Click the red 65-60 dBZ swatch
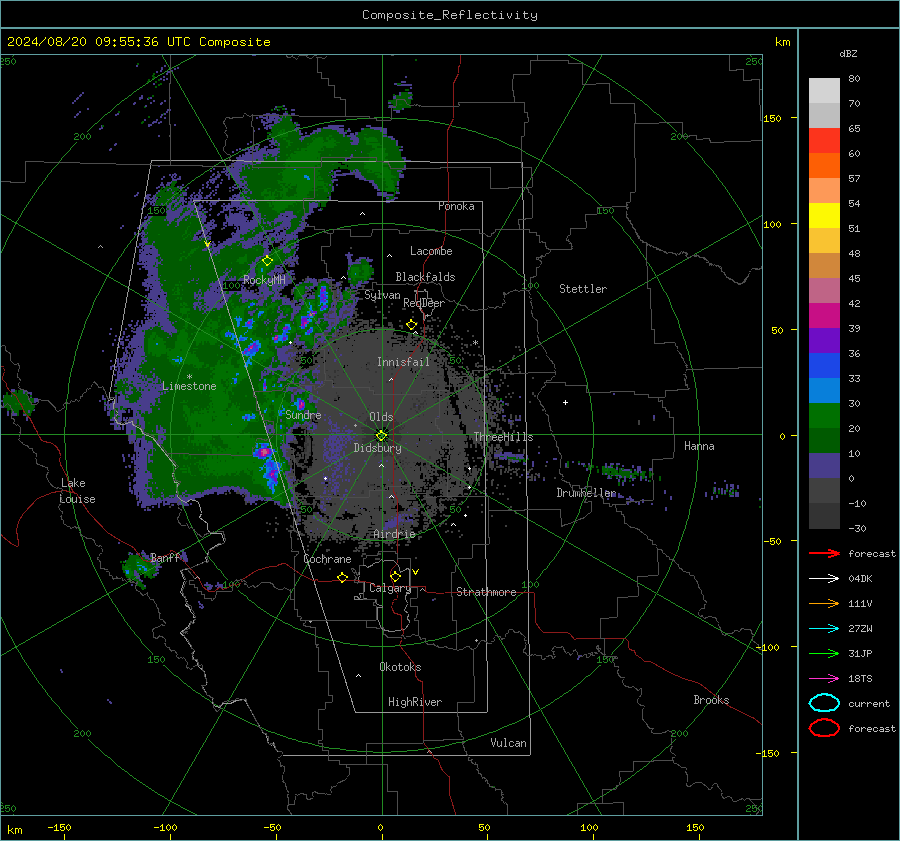Viewport: 900px width, 841px height. [824, 141]
